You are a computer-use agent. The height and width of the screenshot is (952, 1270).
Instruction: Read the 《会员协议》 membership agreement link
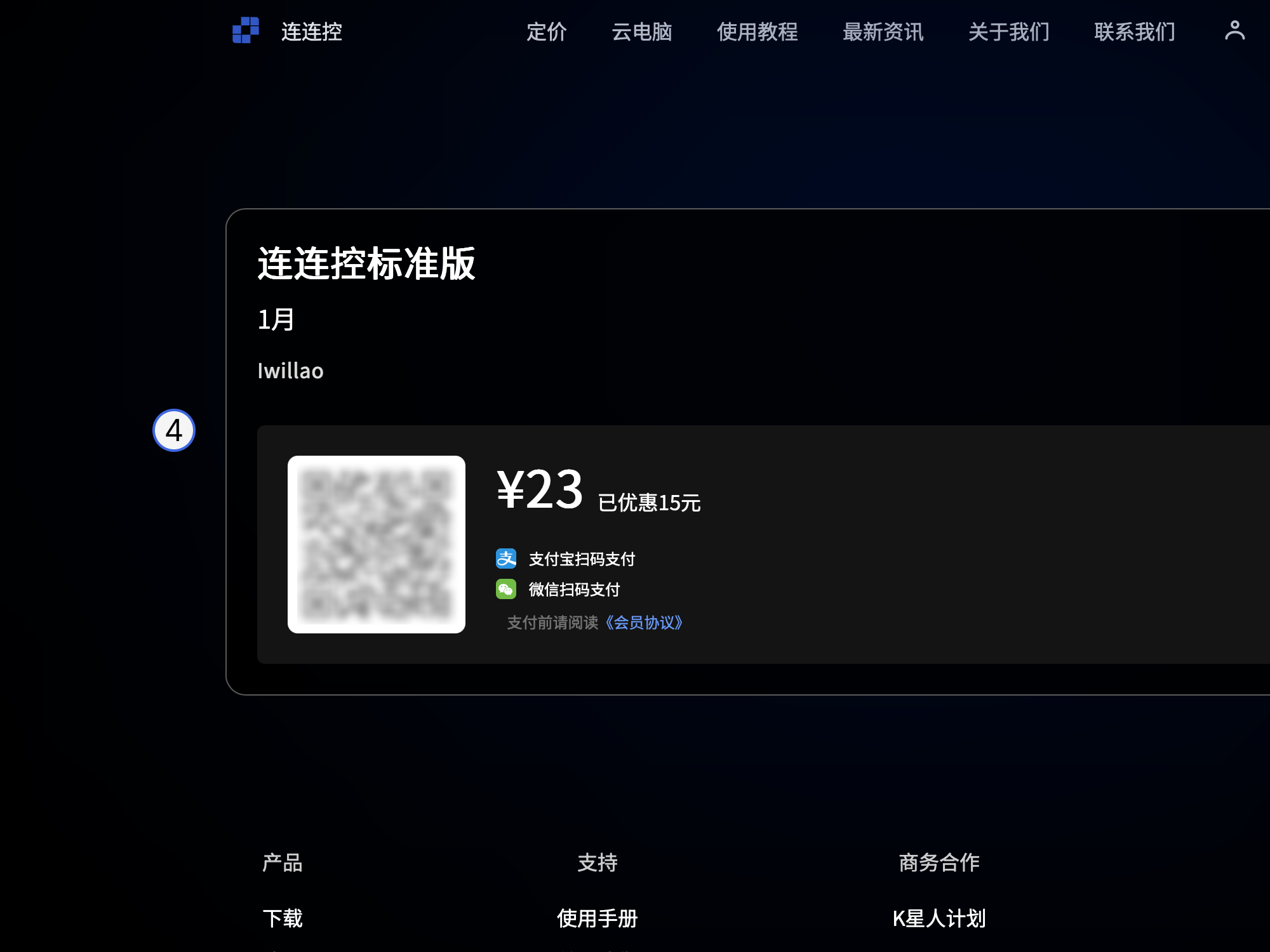[643, 623]
